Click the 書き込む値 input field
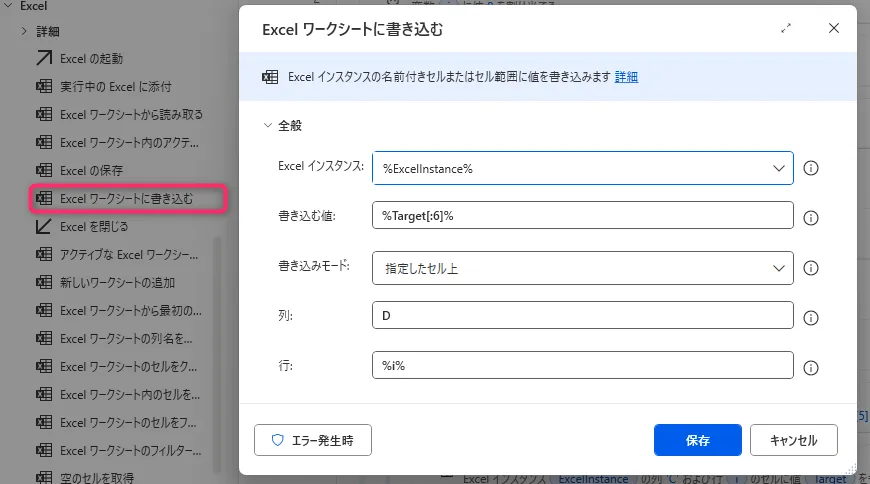The height and width of the screenshot is (484, 870). [x=582, y=217]
